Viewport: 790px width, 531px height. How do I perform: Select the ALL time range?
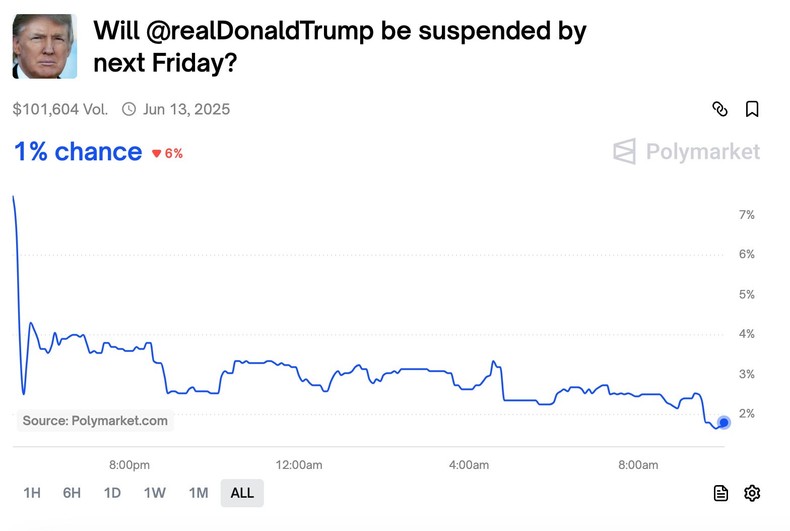point(242,492)
